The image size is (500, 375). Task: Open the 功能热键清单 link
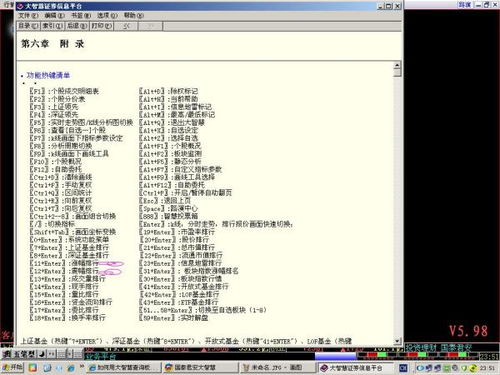(x=48, y=75)
